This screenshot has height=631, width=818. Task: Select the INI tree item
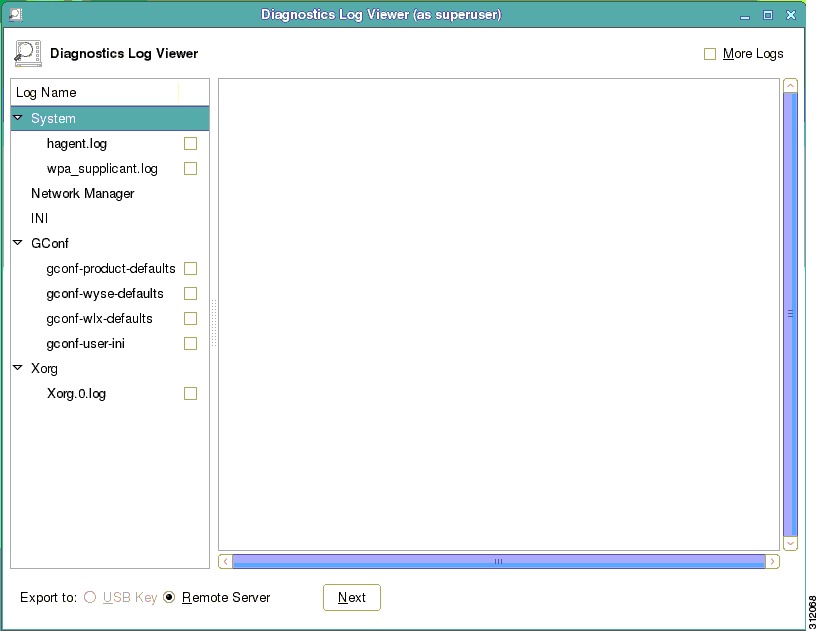tap(40, 219)
